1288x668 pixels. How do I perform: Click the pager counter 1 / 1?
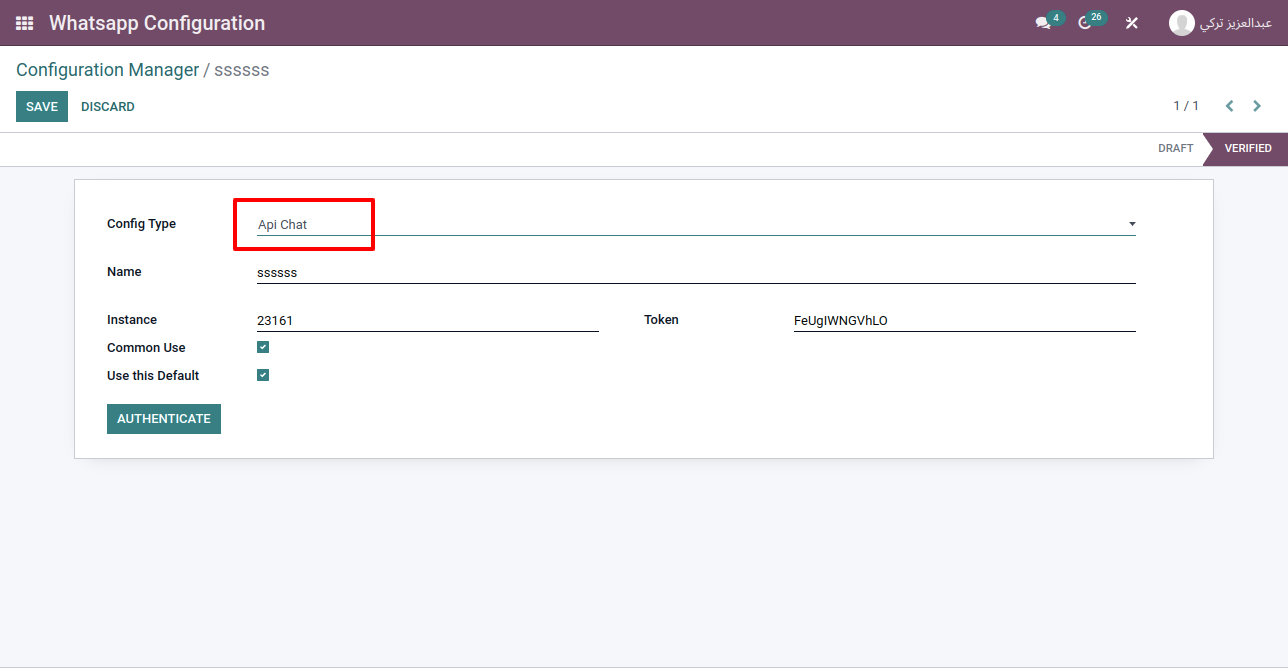coord(1186,106)
